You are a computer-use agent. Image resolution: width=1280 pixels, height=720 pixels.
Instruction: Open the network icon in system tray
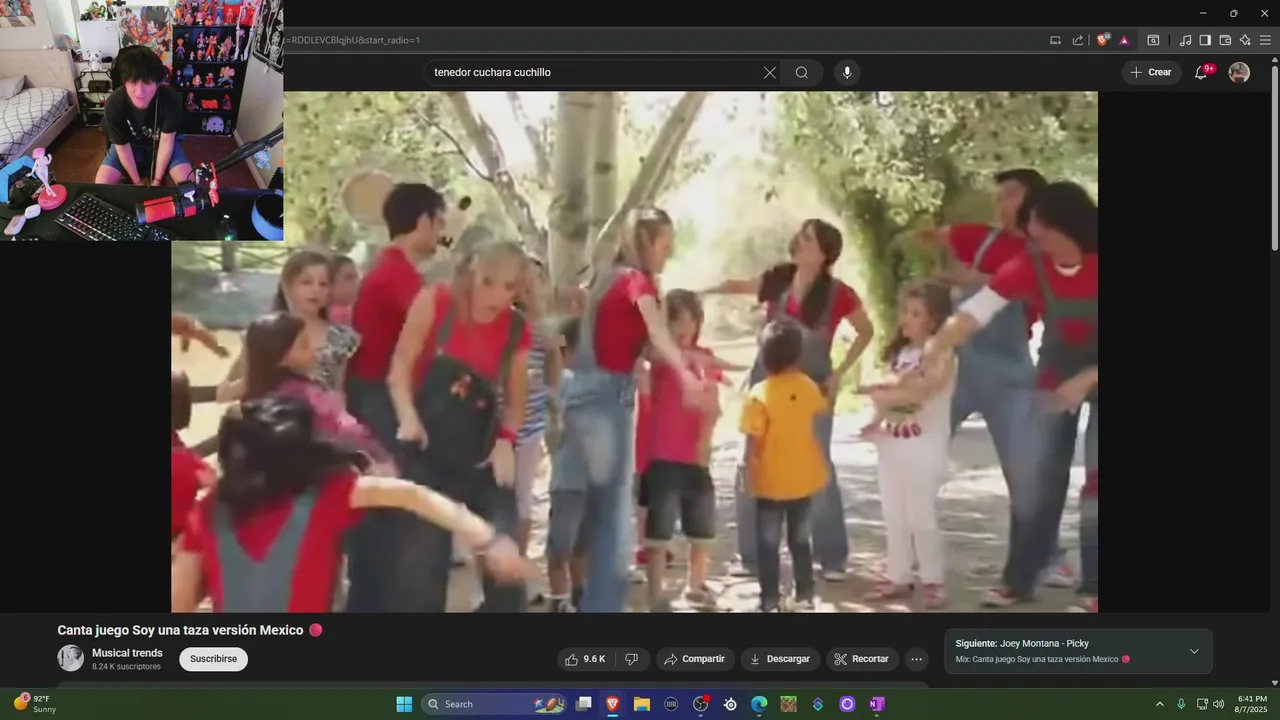(x=1202, y=704)
